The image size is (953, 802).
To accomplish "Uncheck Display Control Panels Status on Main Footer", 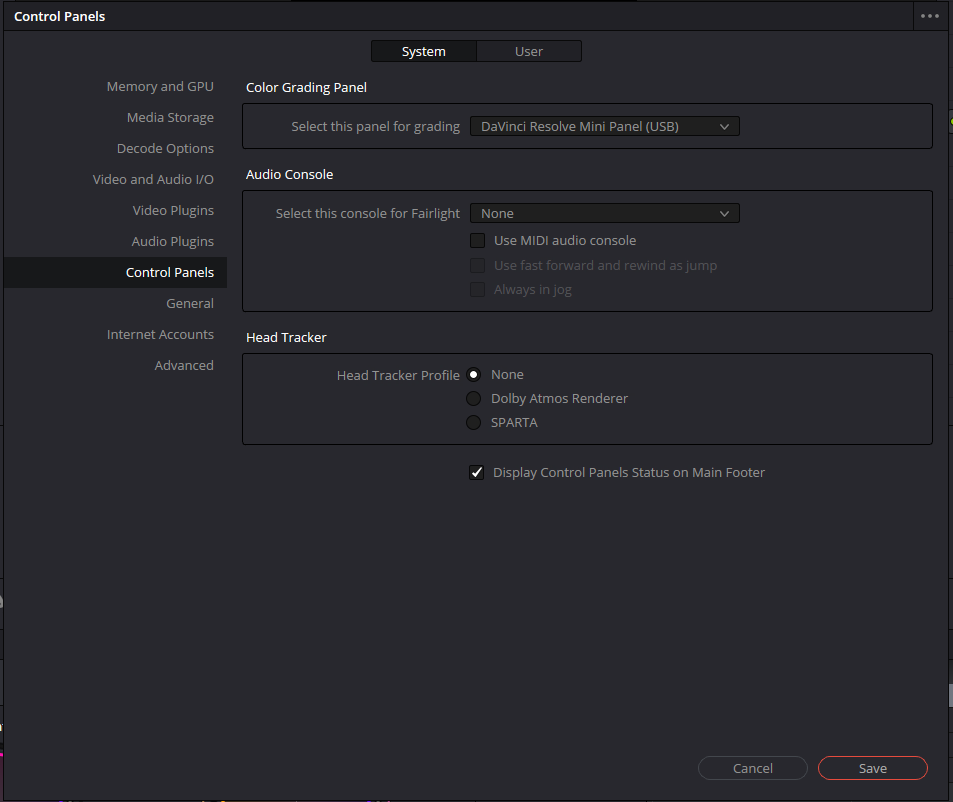I will pyautogui.click(x=476, y=473).
